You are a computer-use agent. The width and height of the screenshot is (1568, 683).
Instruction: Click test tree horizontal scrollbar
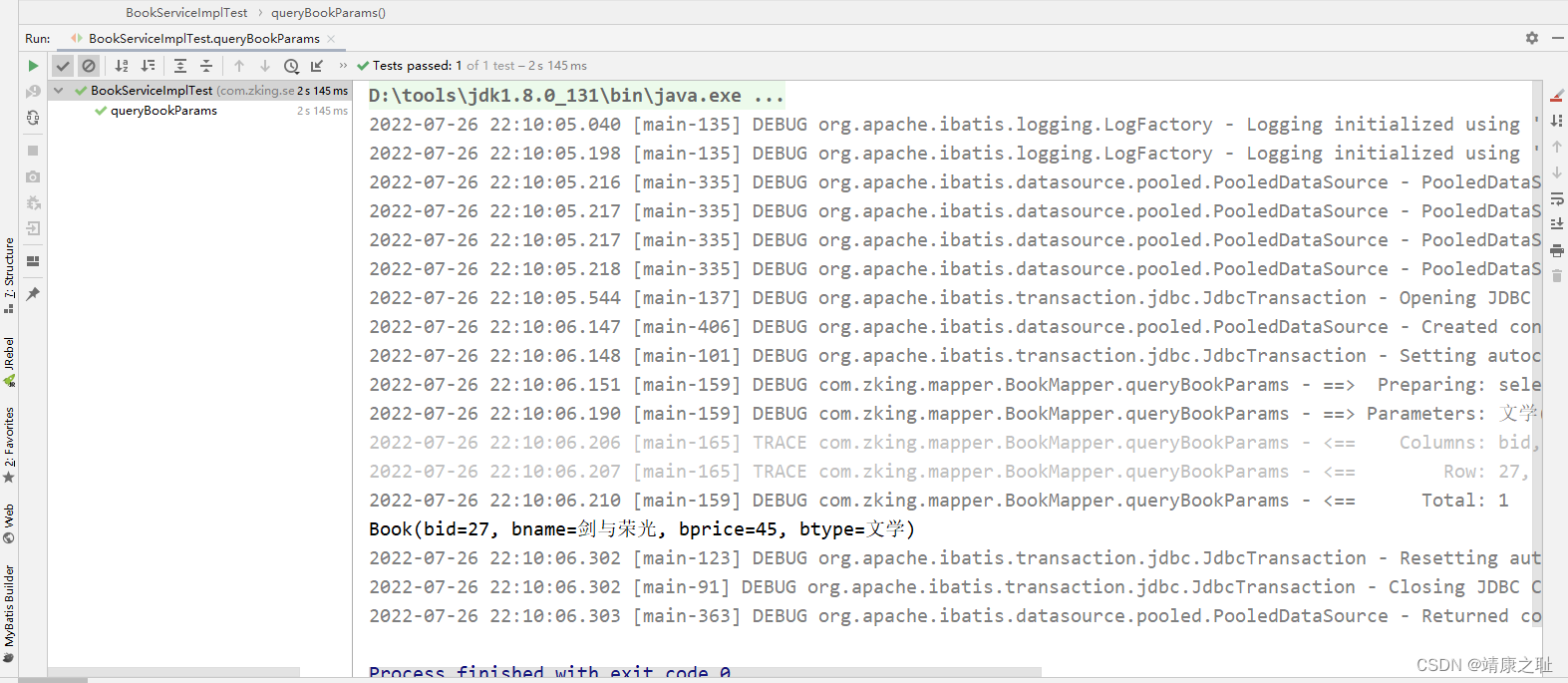[173, 672]
